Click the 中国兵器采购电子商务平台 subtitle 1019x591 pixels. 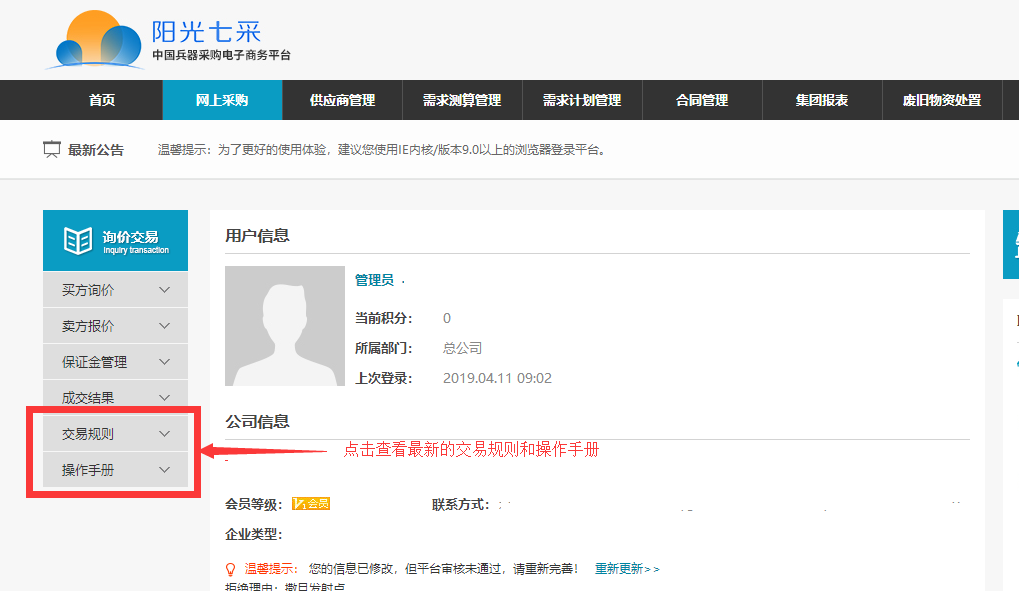(222, 55)
